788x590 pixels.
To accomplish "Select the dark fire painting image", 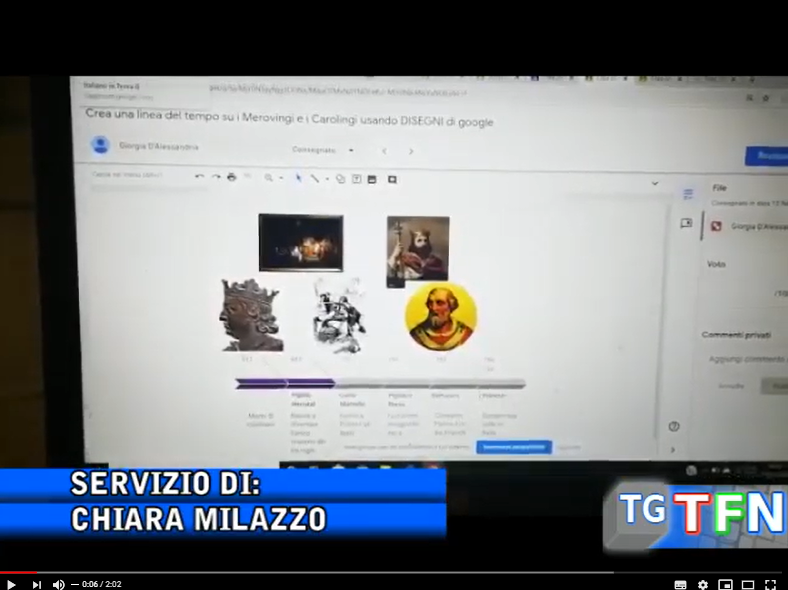I will (301, 243).
